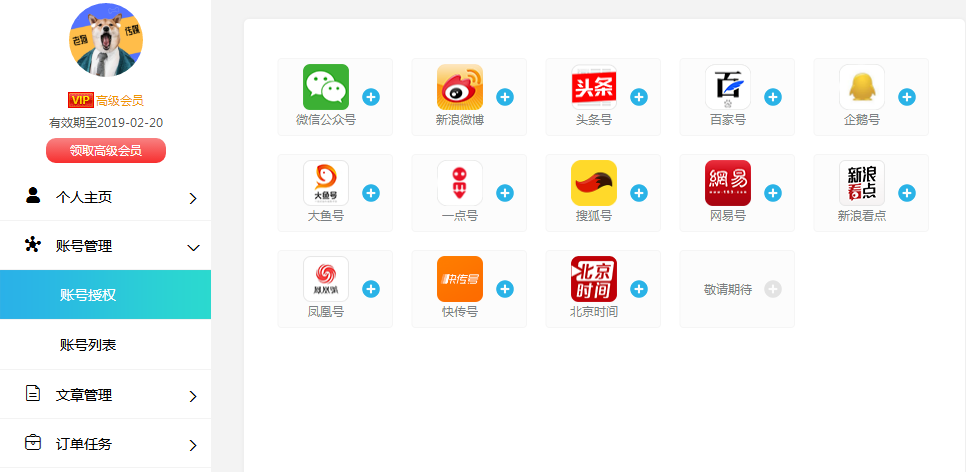Collapse the 账号管理 chevron arrow

click(x=193, y=248)
